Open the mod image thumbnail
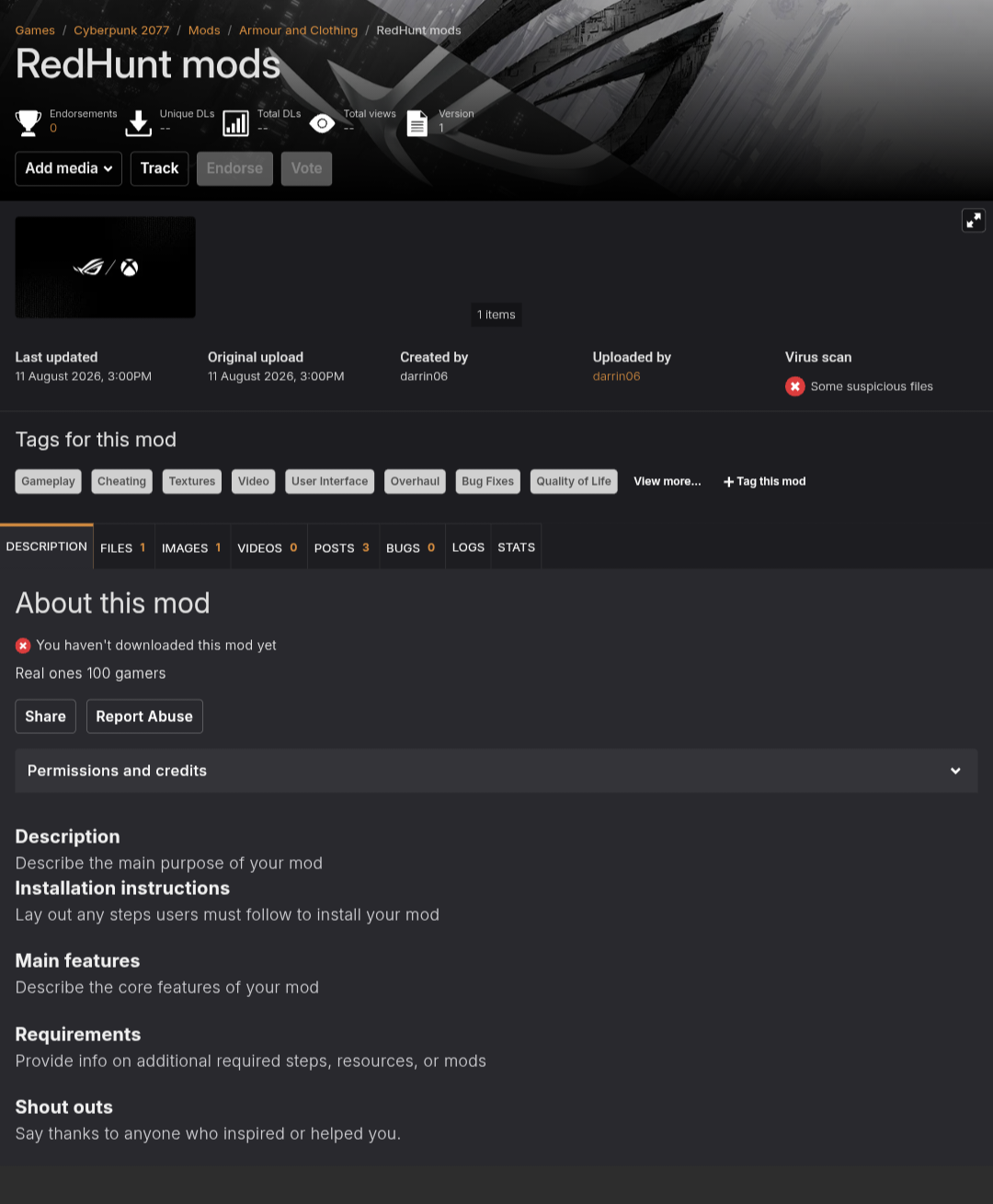This screenshot has height=1204, width=993. (x=106, y=268)
